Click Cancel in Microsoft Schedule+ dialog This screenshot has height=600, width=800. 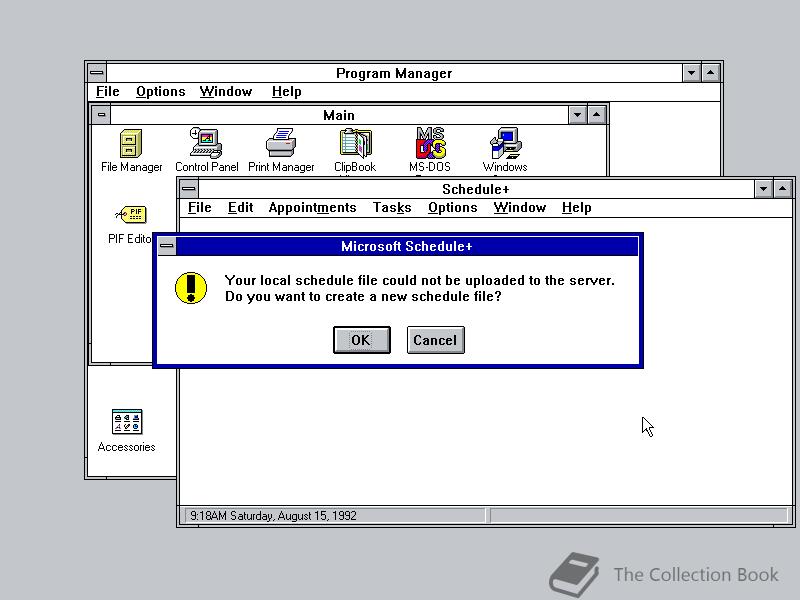(x=436, y=340)
